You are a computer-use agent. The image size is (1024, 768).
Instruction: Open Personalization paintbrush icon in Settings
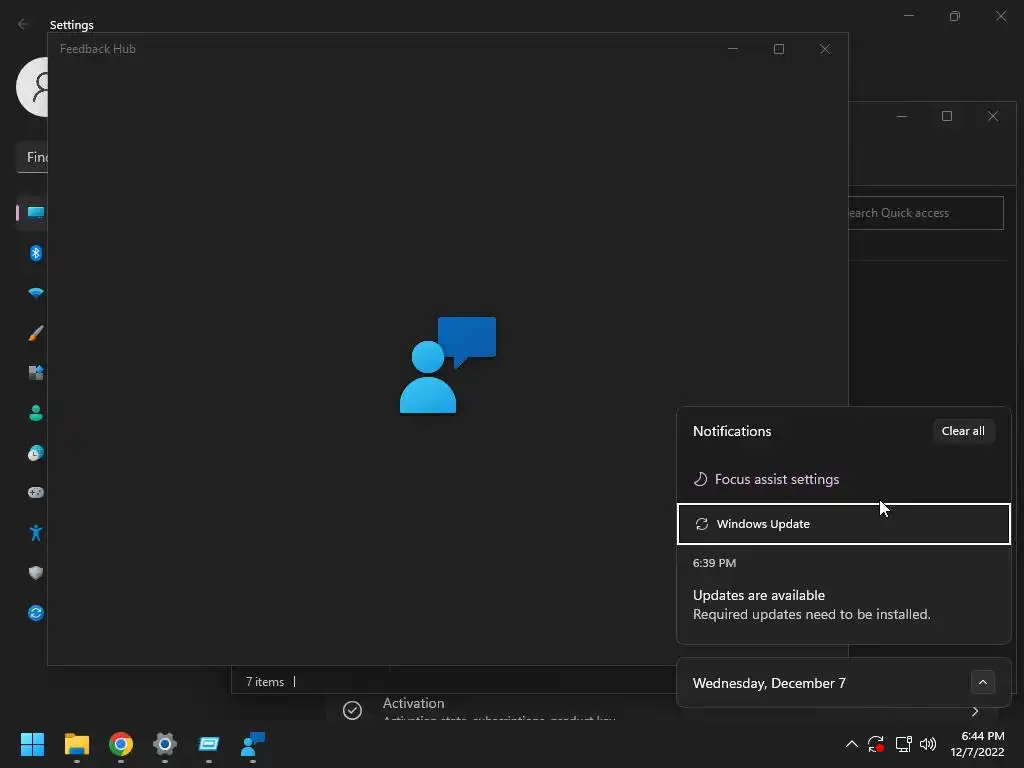pos(36,333)
